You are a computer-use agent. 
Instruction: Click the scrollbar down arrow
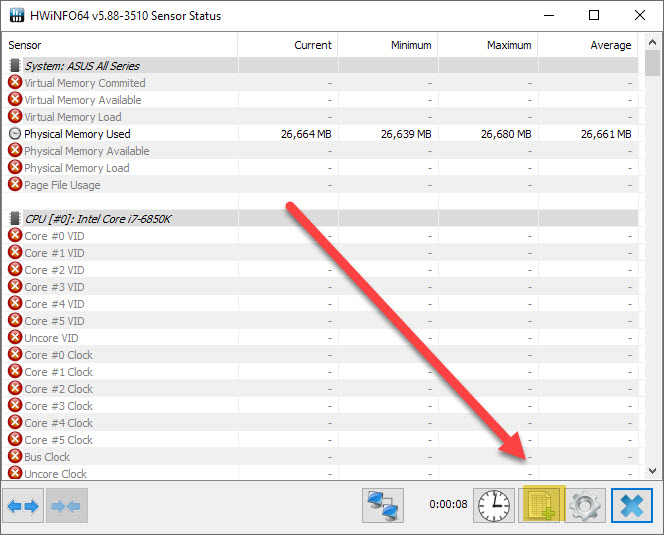click(653, 471)
